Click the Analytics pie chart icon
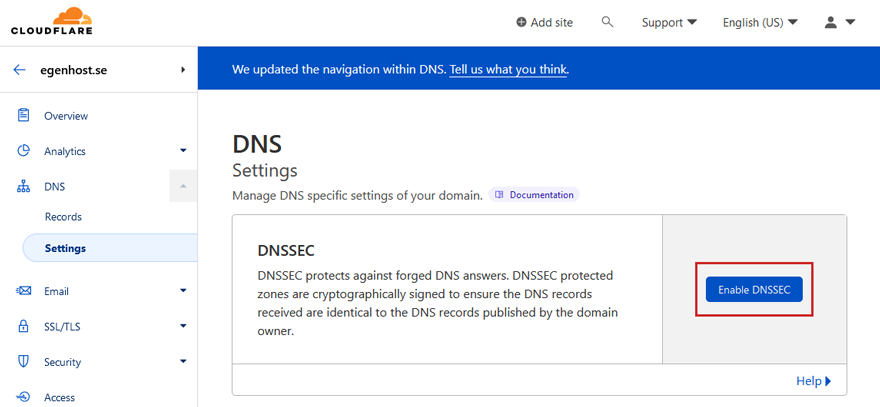The image size is (880, 407). tap(23, 151)
